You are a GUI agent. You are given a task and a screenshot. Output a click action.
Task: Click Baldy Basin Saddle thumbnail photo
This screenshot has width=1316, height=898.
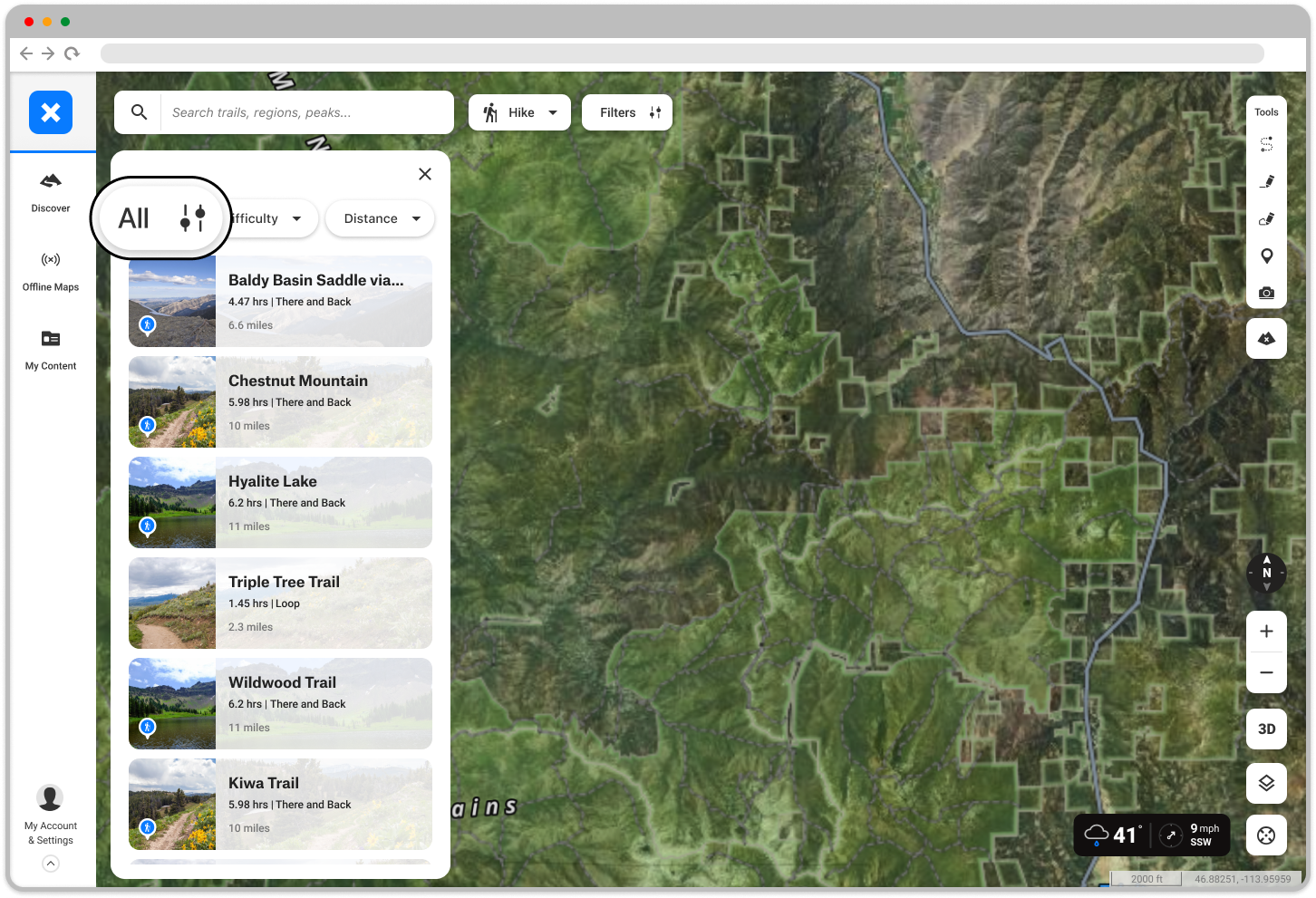(172, 302)
